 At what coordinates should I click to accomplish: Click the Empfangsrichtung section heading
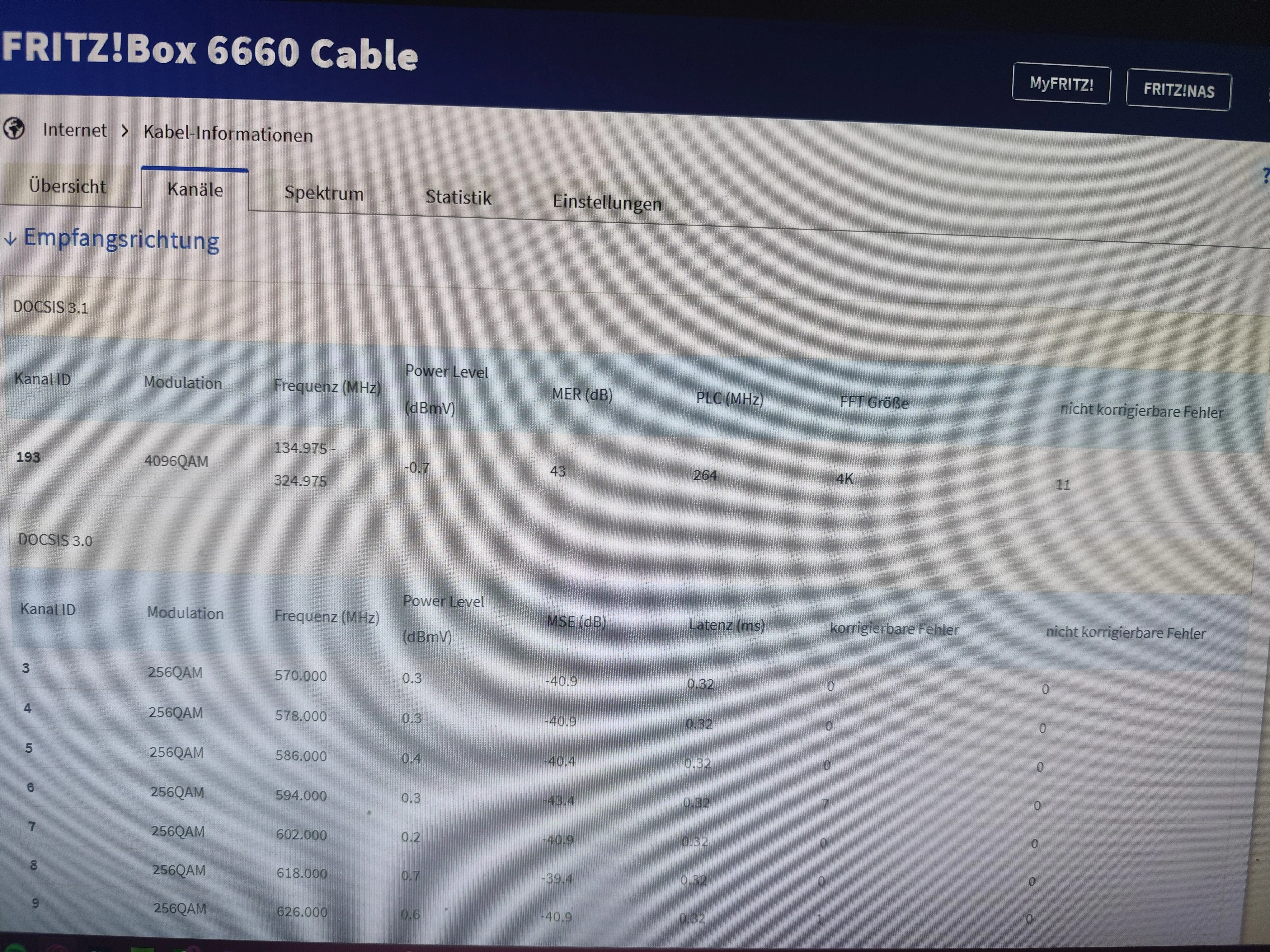pyautogui.click(x=121, y=239)
